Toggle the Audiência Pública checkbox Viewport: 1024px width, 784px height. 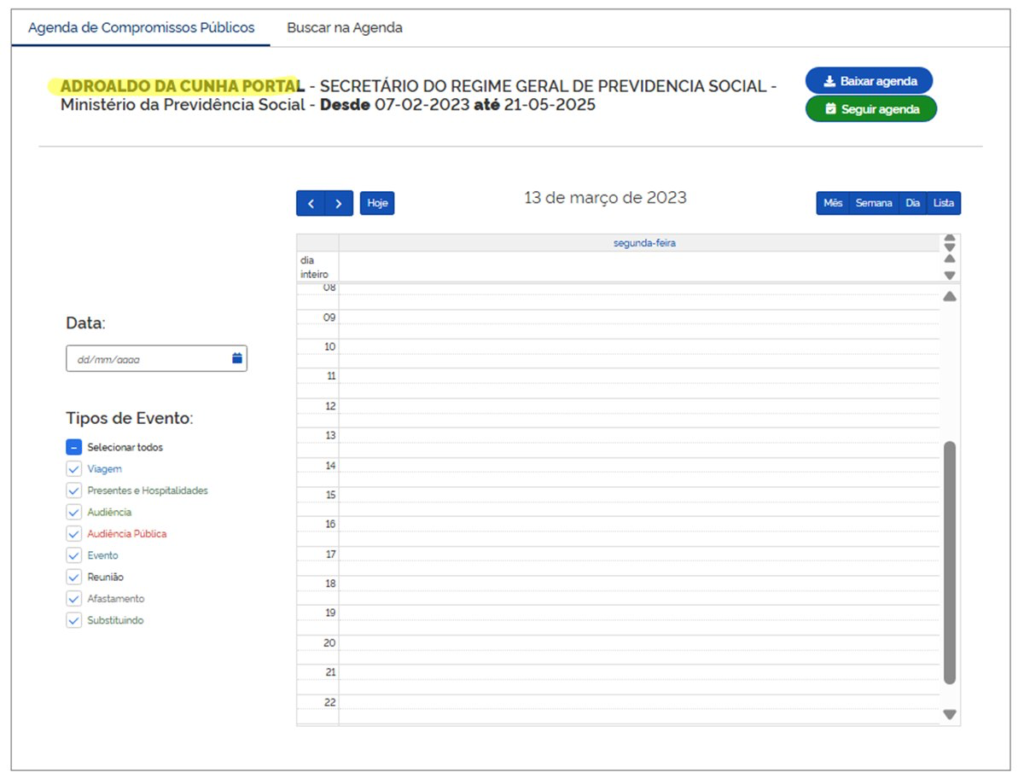pos(74,534)
